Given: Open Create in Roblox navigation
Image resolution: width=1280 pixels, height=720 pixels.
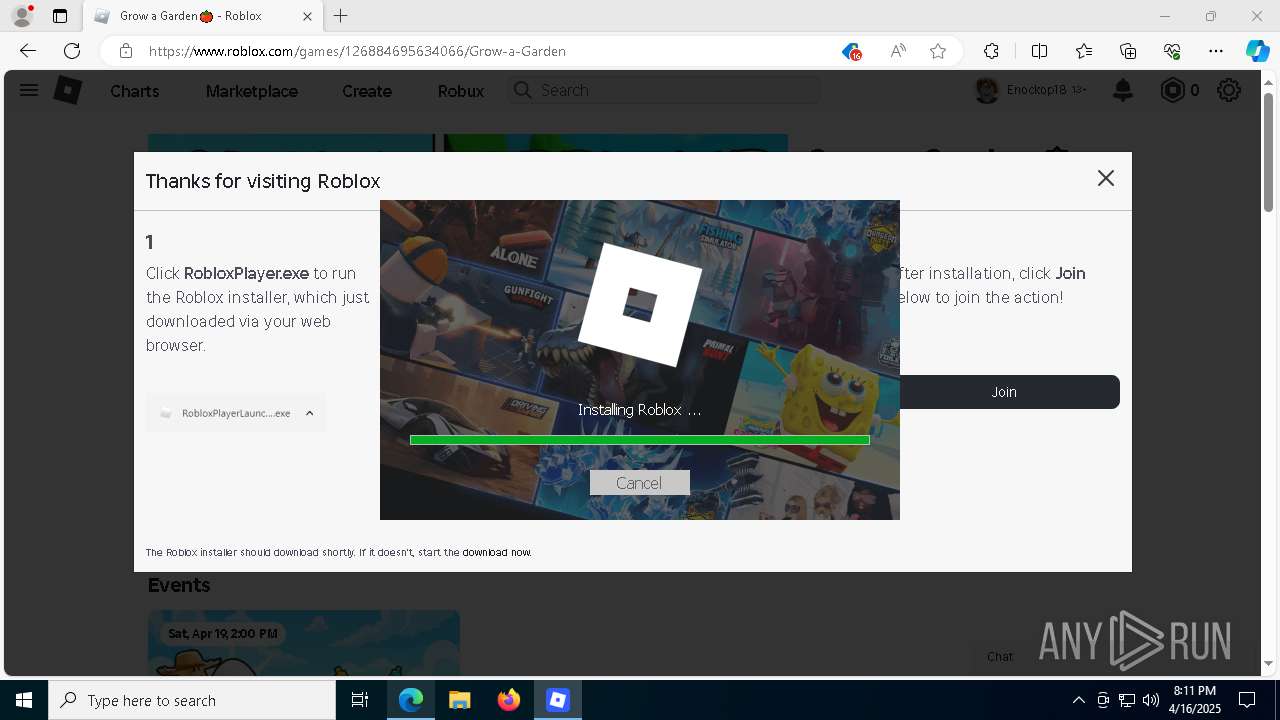Looking at the screenshot, I should 367,91.
